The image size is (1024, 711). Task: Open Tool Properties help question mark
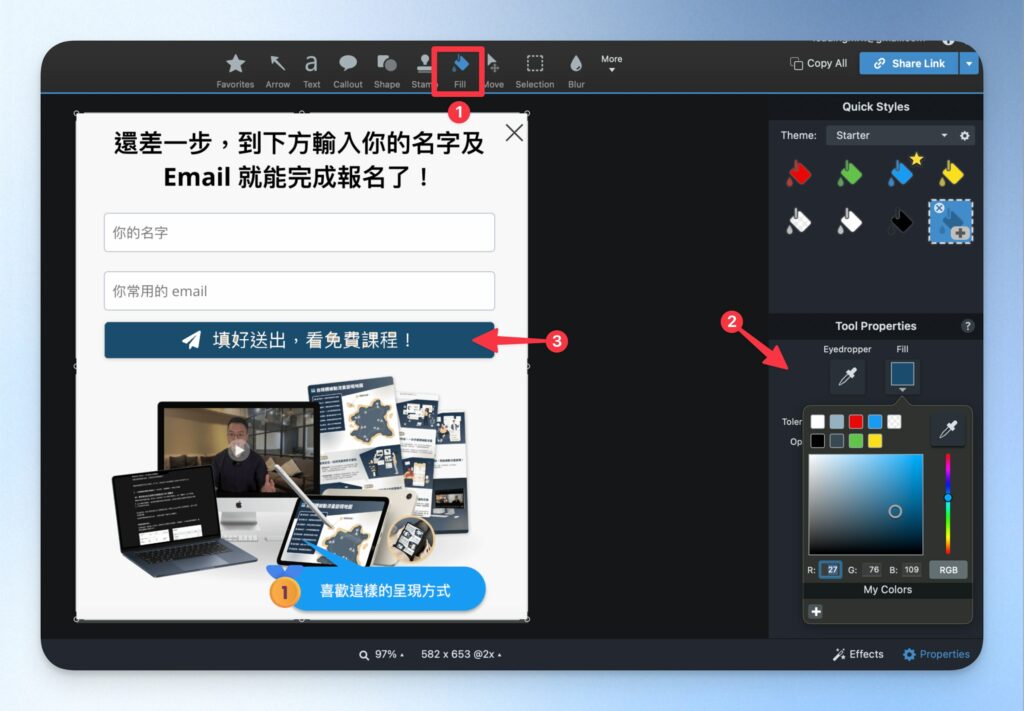(967, 326)
